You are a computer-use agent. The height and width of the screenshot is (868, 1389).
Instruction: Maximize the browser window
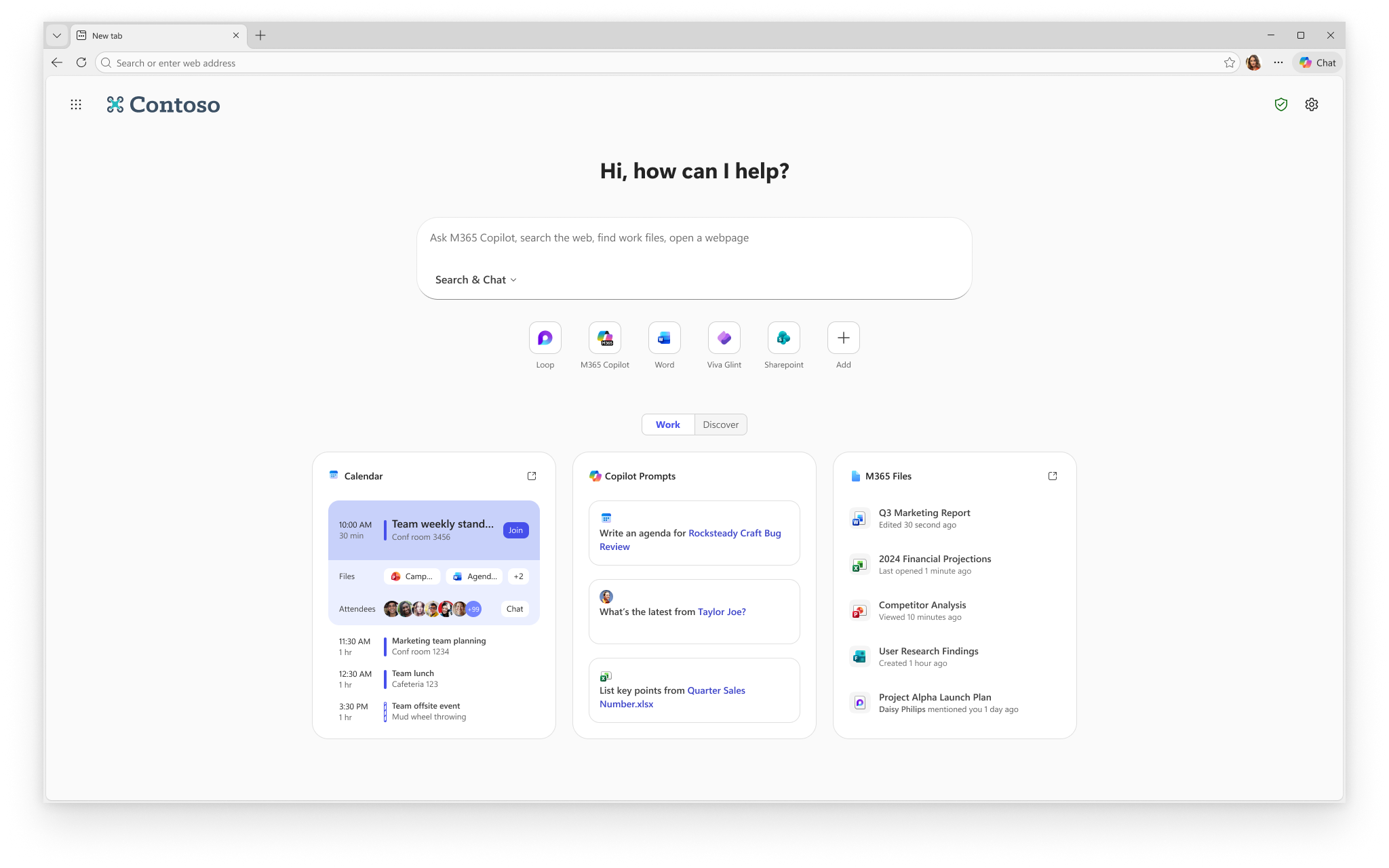(x=1301, y=35)
